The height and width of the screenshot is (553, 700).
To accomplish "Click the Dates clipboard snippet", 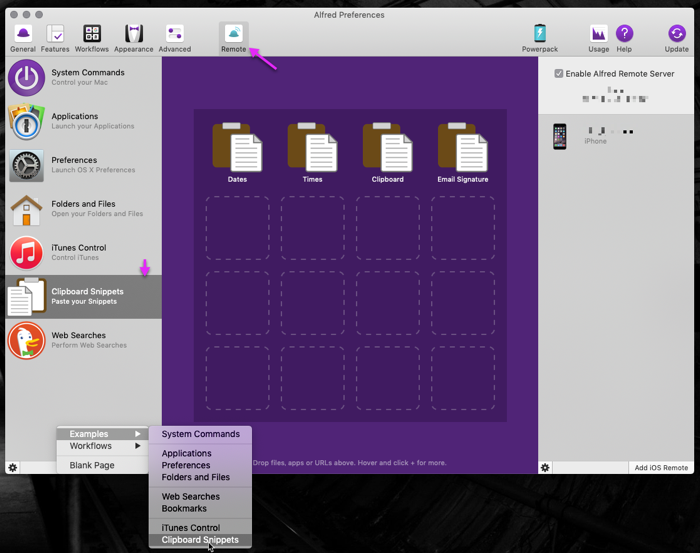I will coord(237,153).
